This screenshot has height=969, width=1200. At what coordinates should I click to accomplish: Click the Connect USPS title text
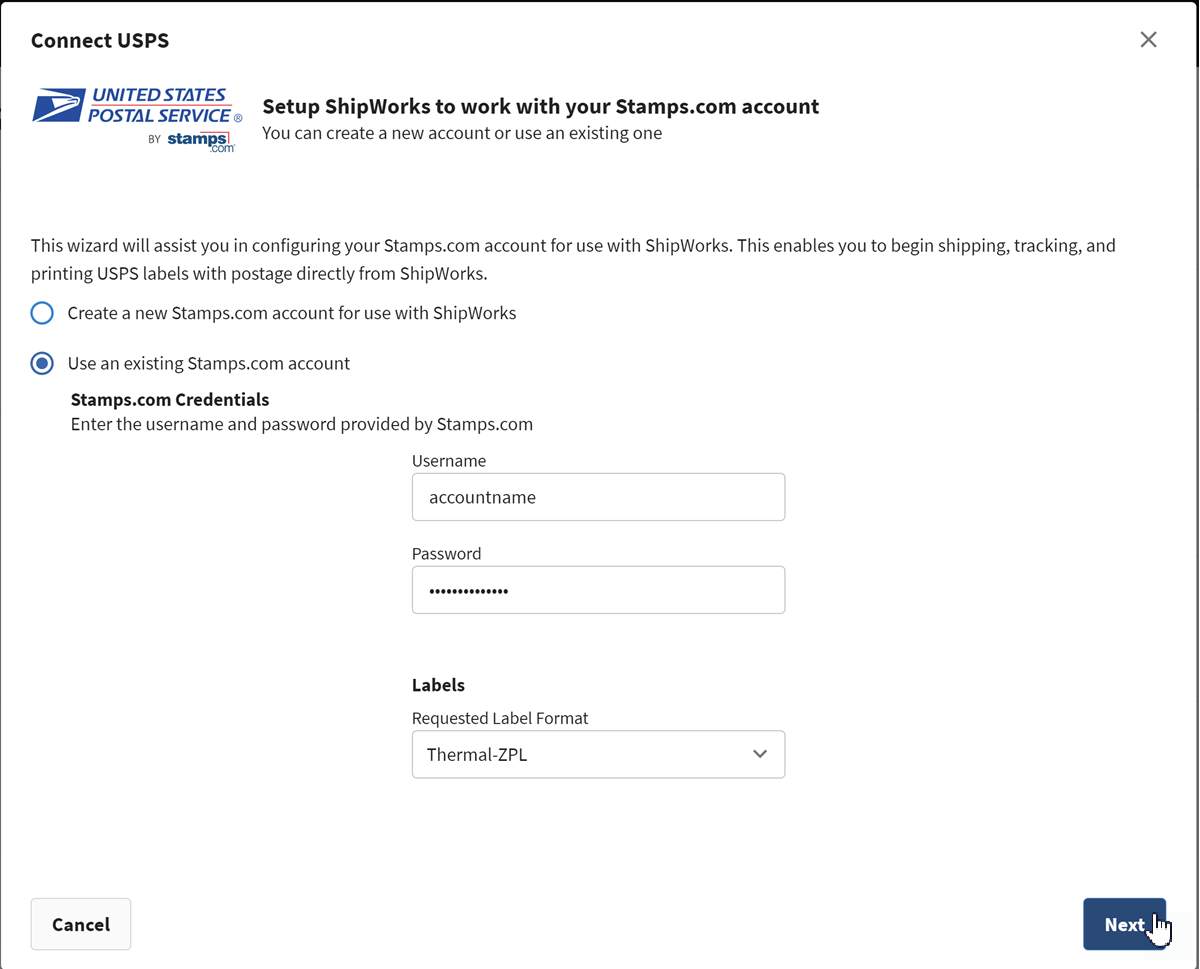tap(100, 40)
